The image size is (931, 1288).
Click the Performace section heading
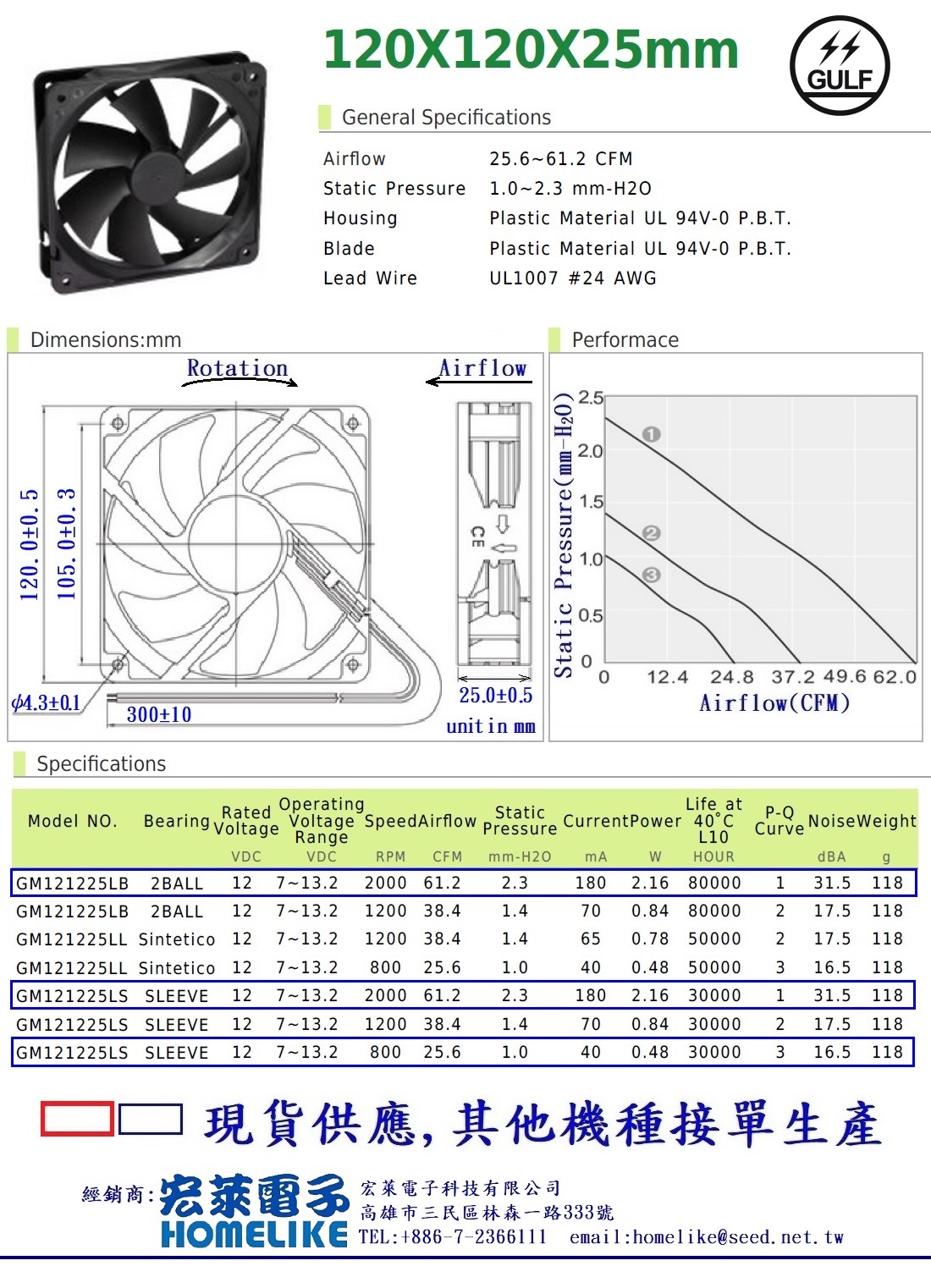pos(625,340)
